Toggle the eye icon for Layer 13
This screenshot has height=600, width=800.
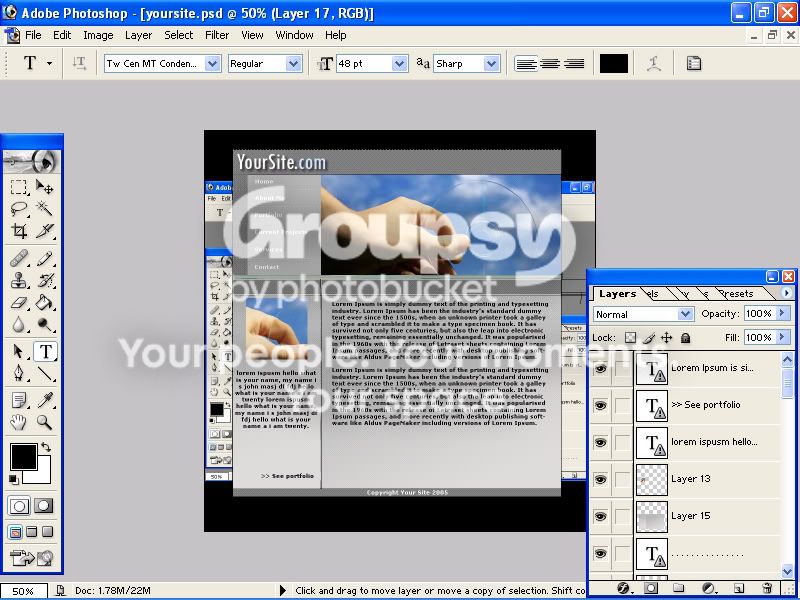(x=601, y=480)
